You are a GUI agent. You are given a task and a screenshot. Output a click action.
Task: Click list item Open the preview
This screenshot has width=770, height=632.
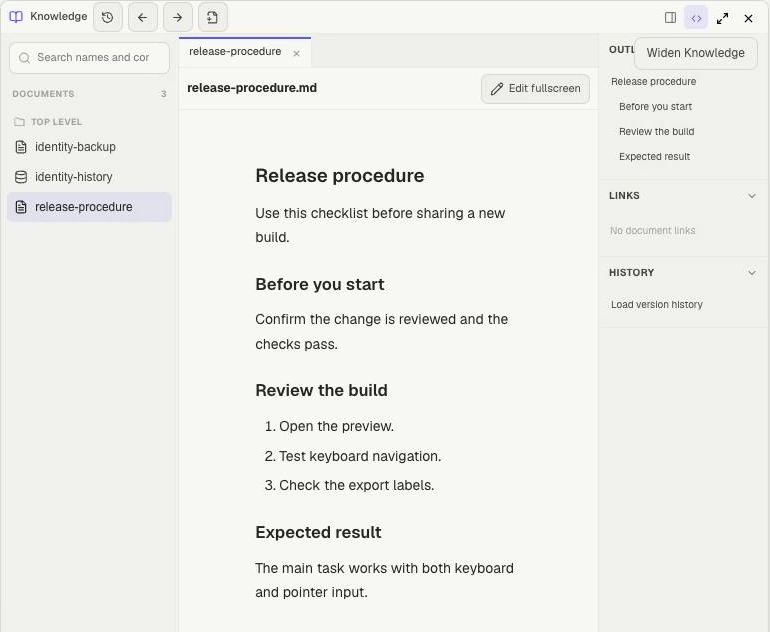click(x=336, y=426)
